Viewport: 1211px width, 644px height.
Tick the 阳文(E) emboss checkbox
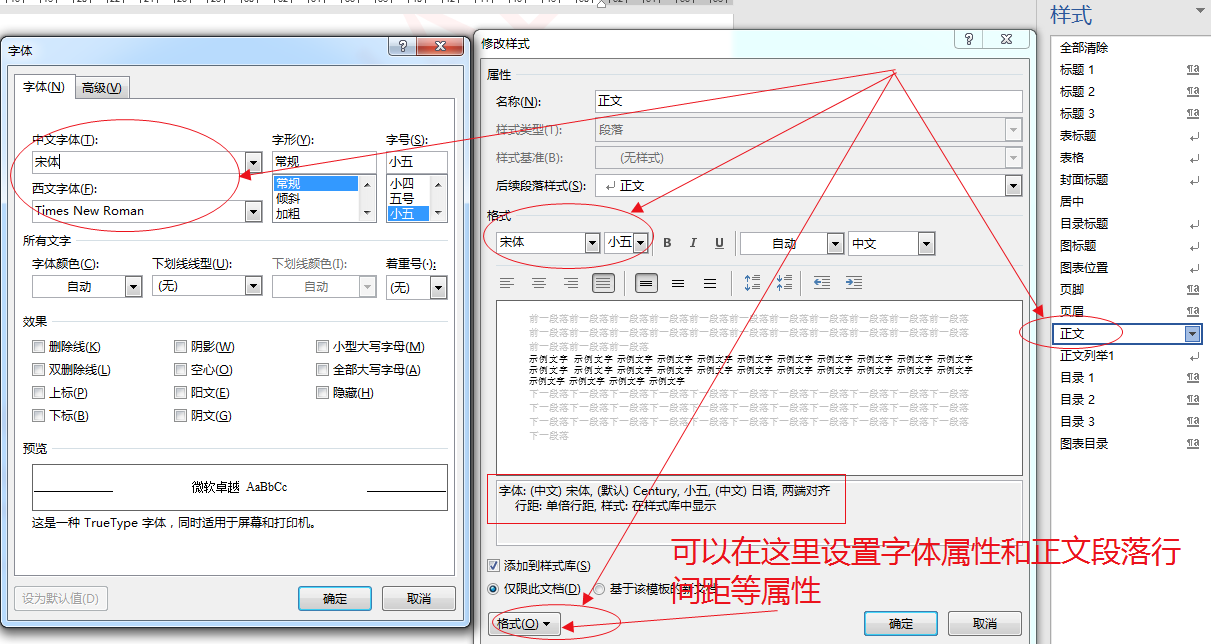tap(181, 393)
